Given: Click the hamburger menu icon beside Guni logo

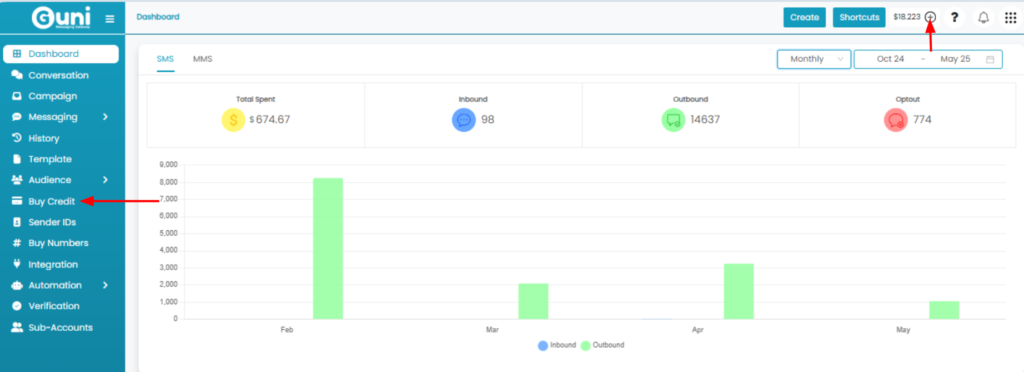Looking at the screenshot, I should [x=110, y=19].
